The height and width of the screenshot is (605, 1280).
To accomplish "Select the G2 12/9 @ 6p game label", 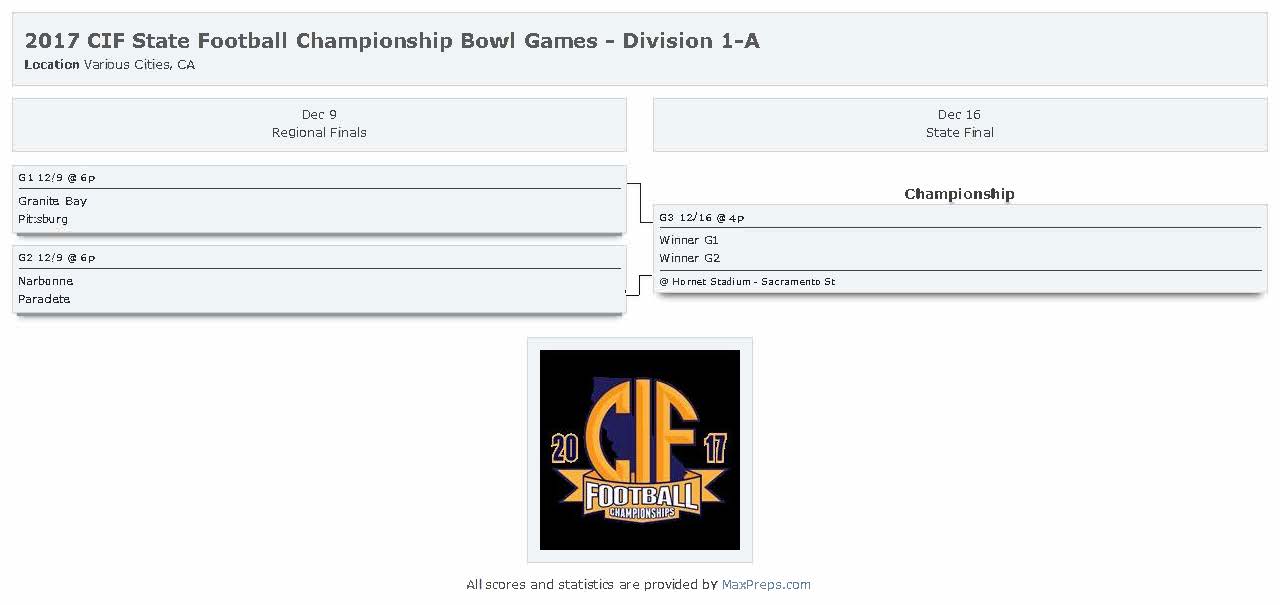I will click(x=57, y=258).
